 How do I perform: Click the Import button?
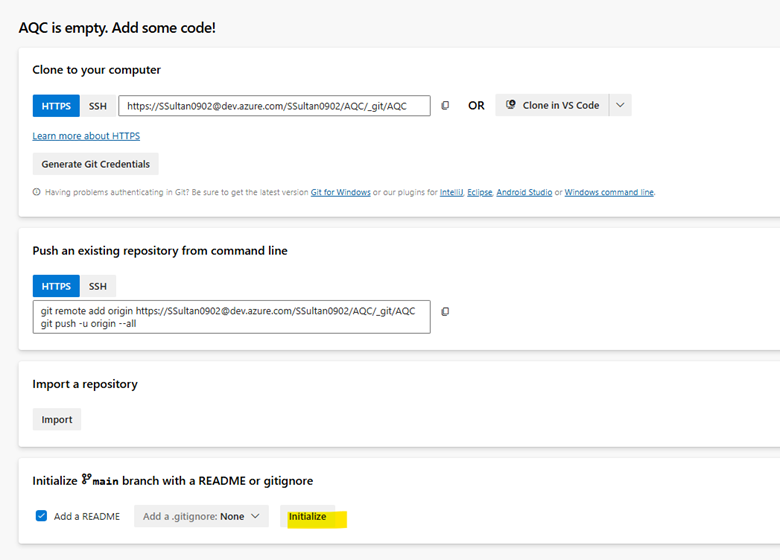[57, 419]
